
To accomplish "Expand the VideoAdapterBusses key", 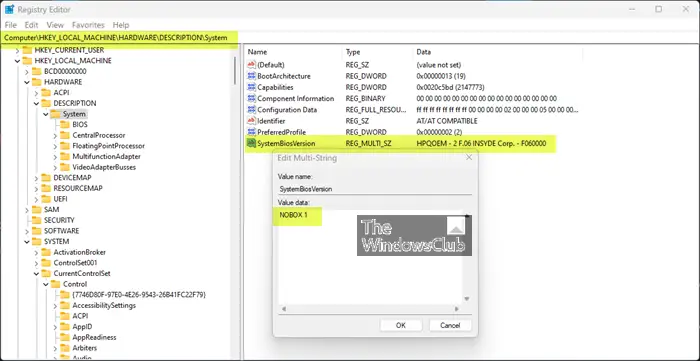I will pyautogui.click(x=55, y=167).
